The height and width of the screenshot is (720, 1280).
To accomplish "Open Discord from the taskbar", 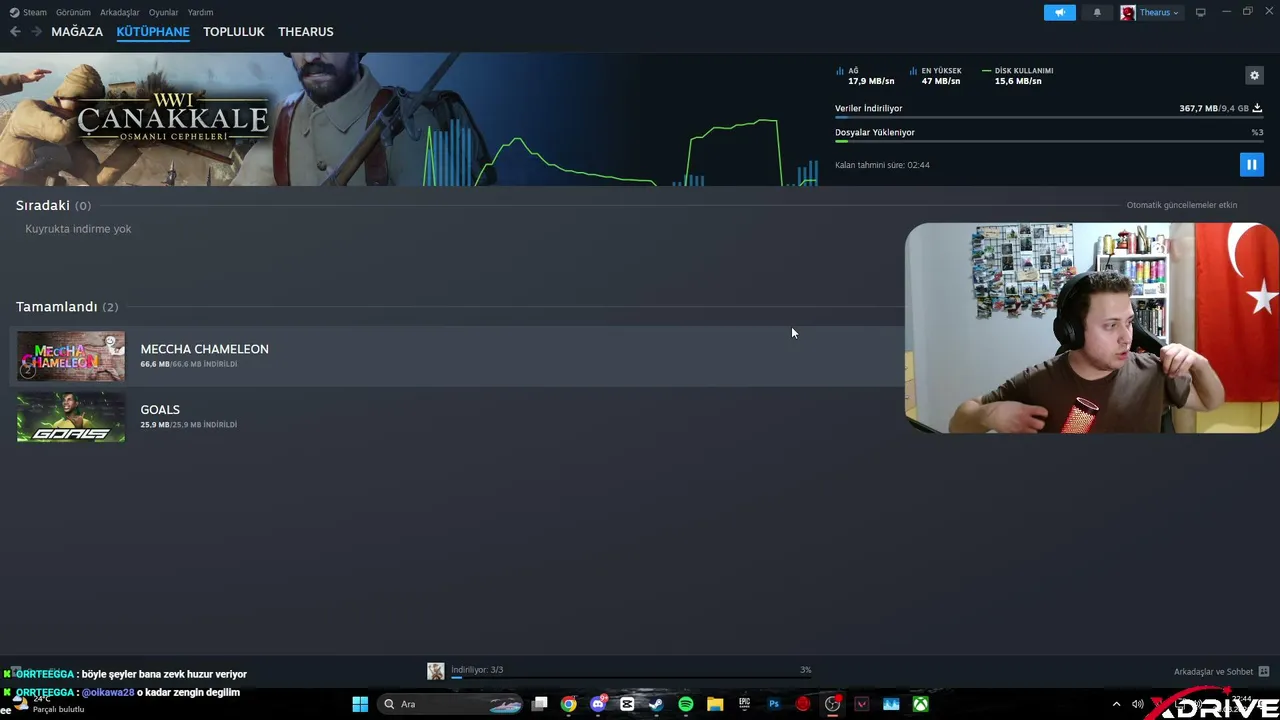I will point(598,704).
